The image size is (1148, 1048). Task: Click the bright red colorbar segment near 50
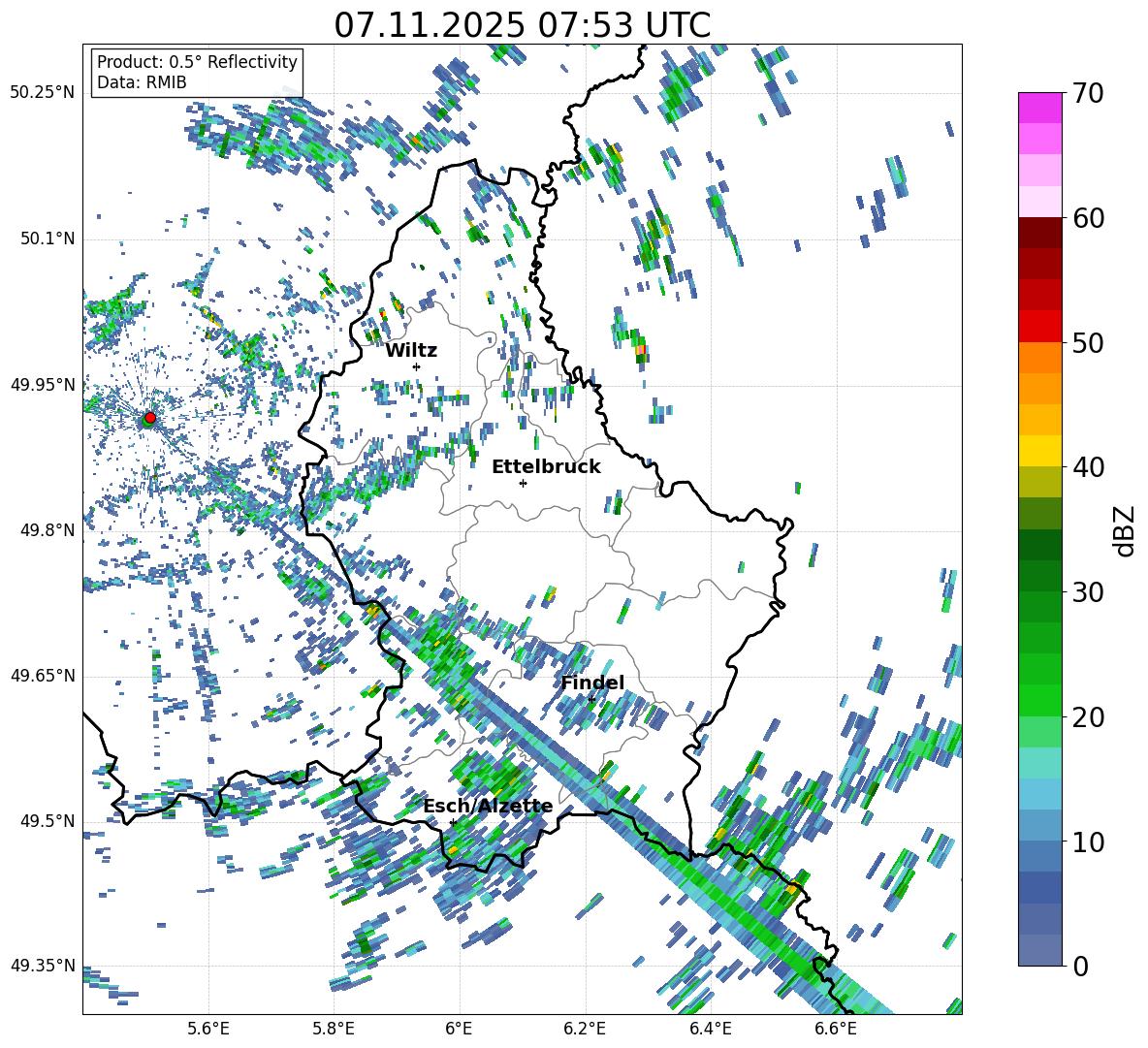(1039, 327)
